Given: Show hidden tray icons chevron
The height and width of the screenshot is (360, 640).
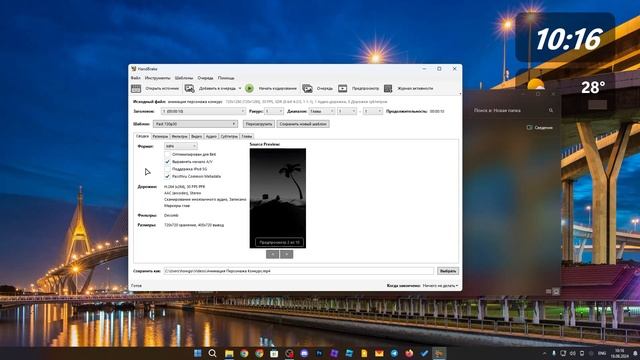Looking at the screenshot, I should 544,353.
